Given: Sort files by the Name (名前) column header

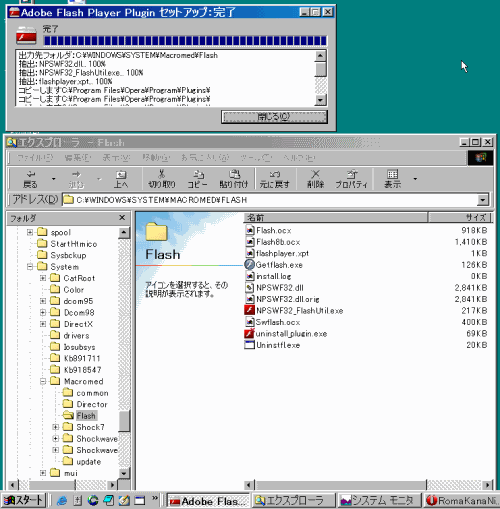Looking at the screenshot, I should pos(336,218).
